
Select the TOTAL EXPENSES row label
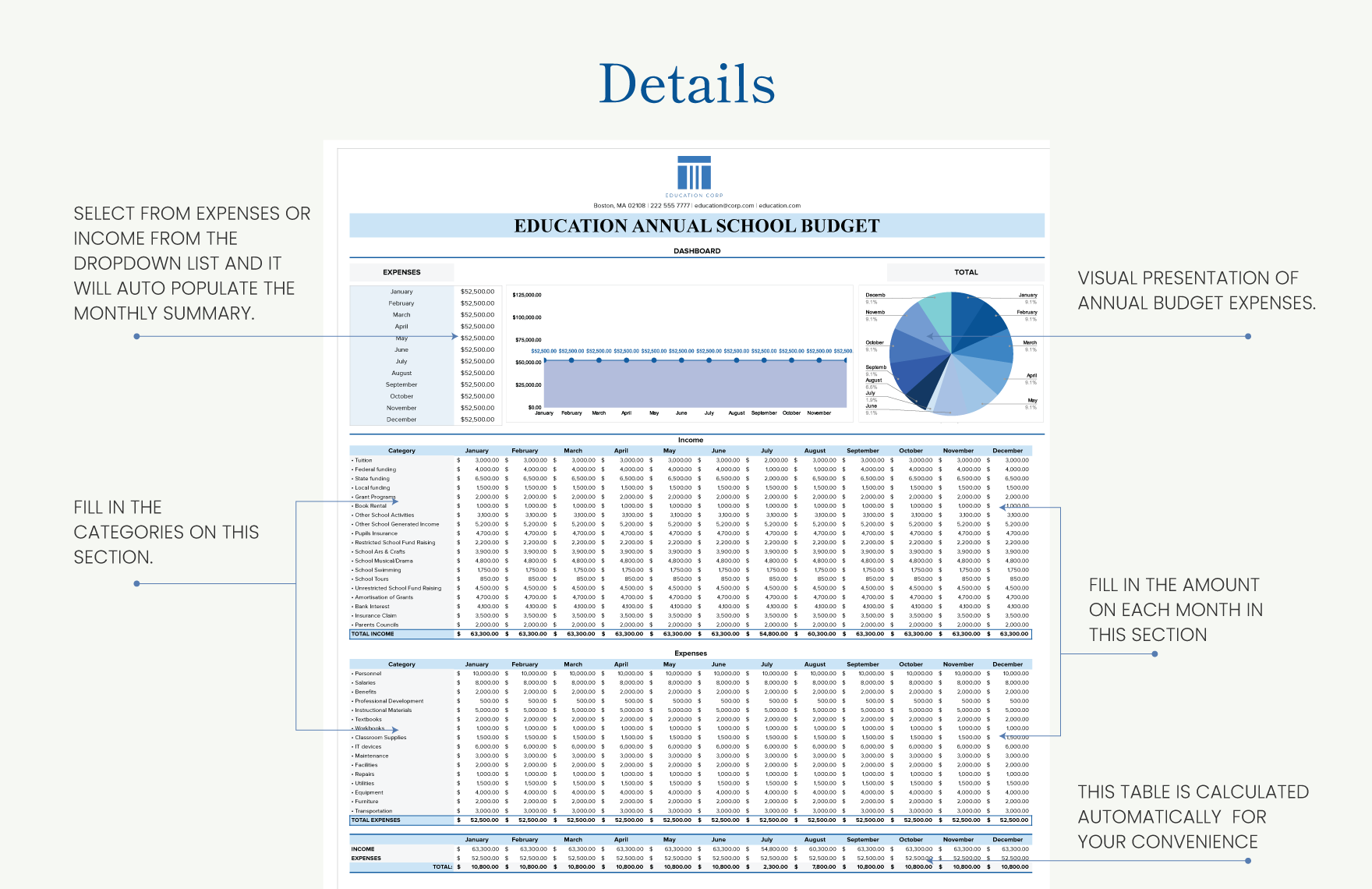pyautogui.click(x=376, y=820)
